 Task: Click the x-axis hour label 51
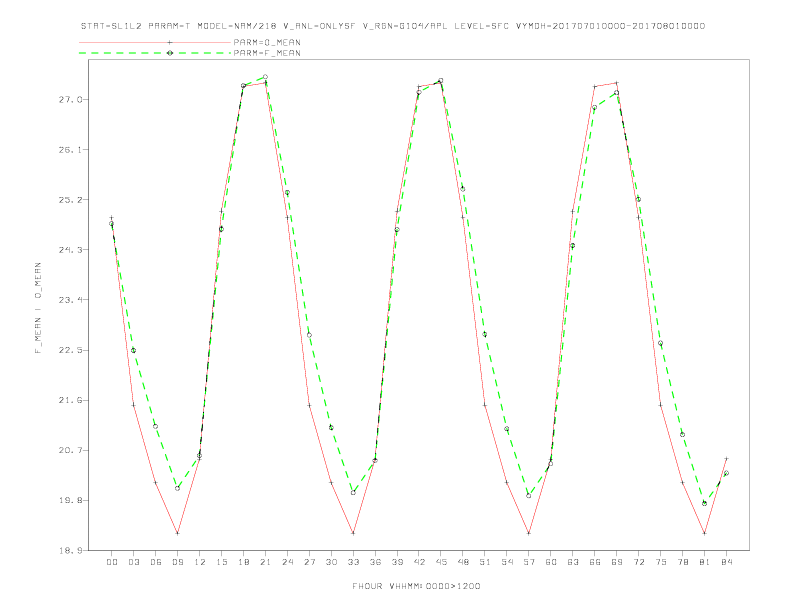pos(485,562)
